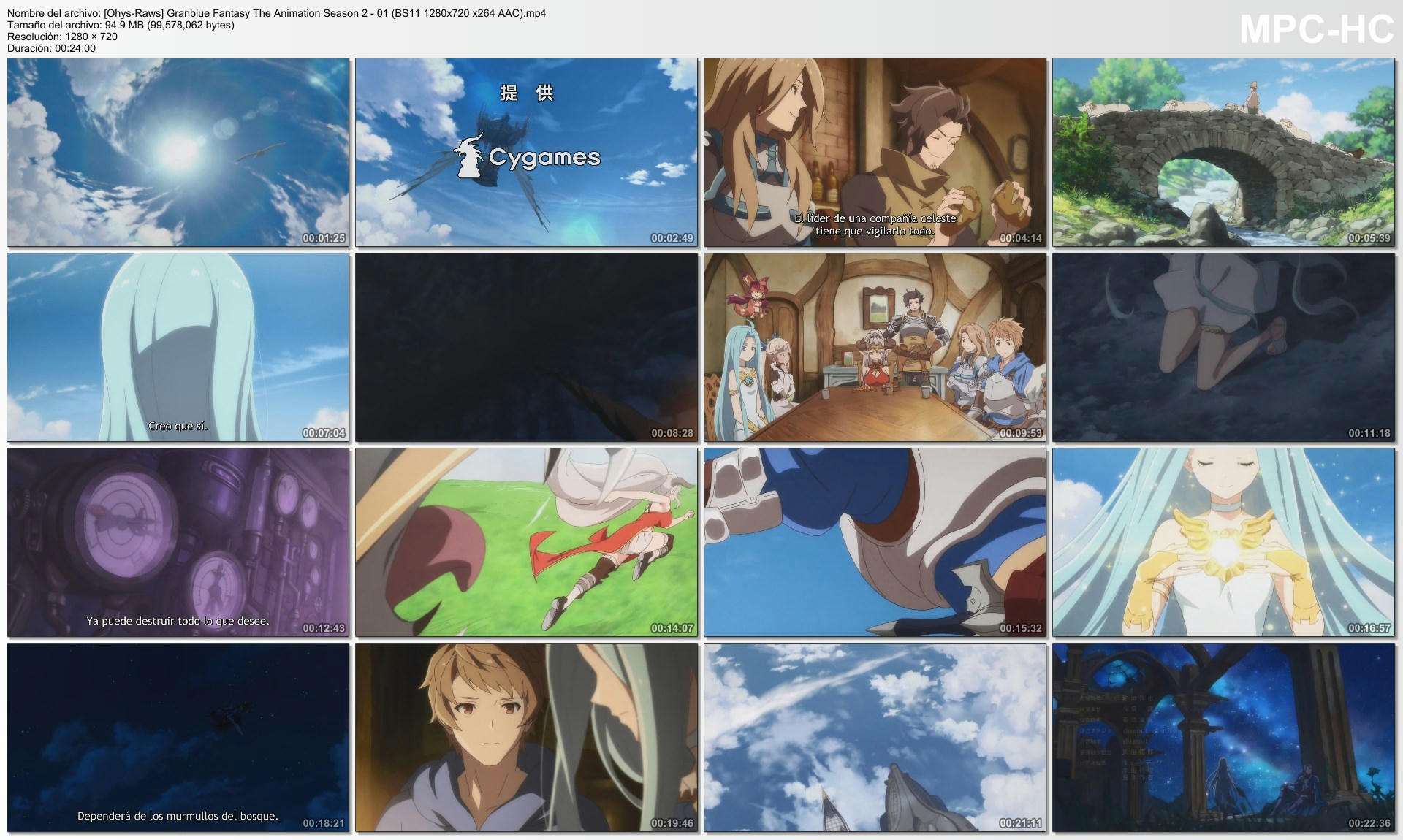The image size is (1403, 840).
Task: Click subtitle 'Ya puede destruir todo lo que desee.'
Action: (178, 621)
